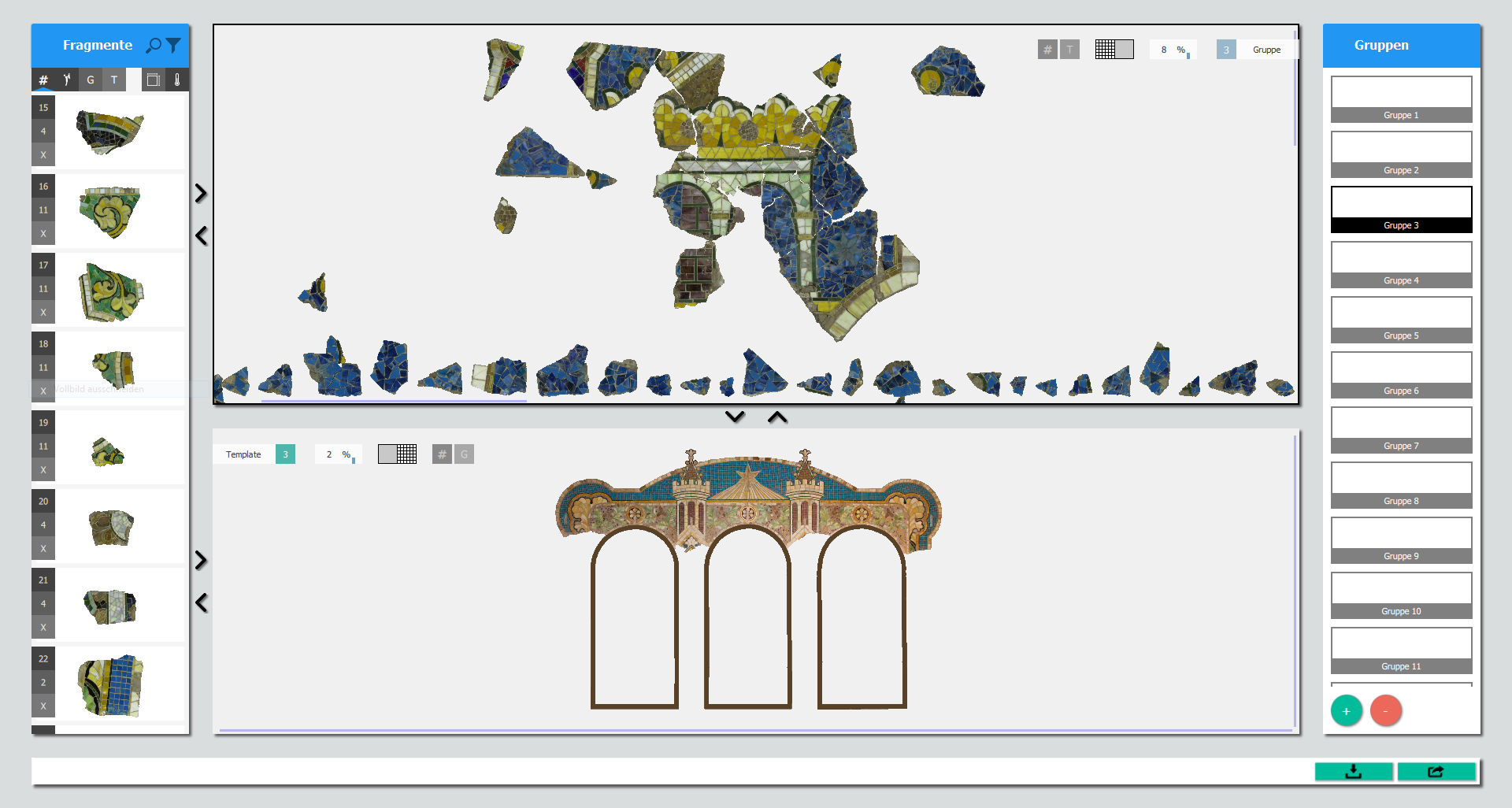This screenshot has height=808, width=1512.
Task: Select Gruppe 8
Action: (x=1401, y=485)
